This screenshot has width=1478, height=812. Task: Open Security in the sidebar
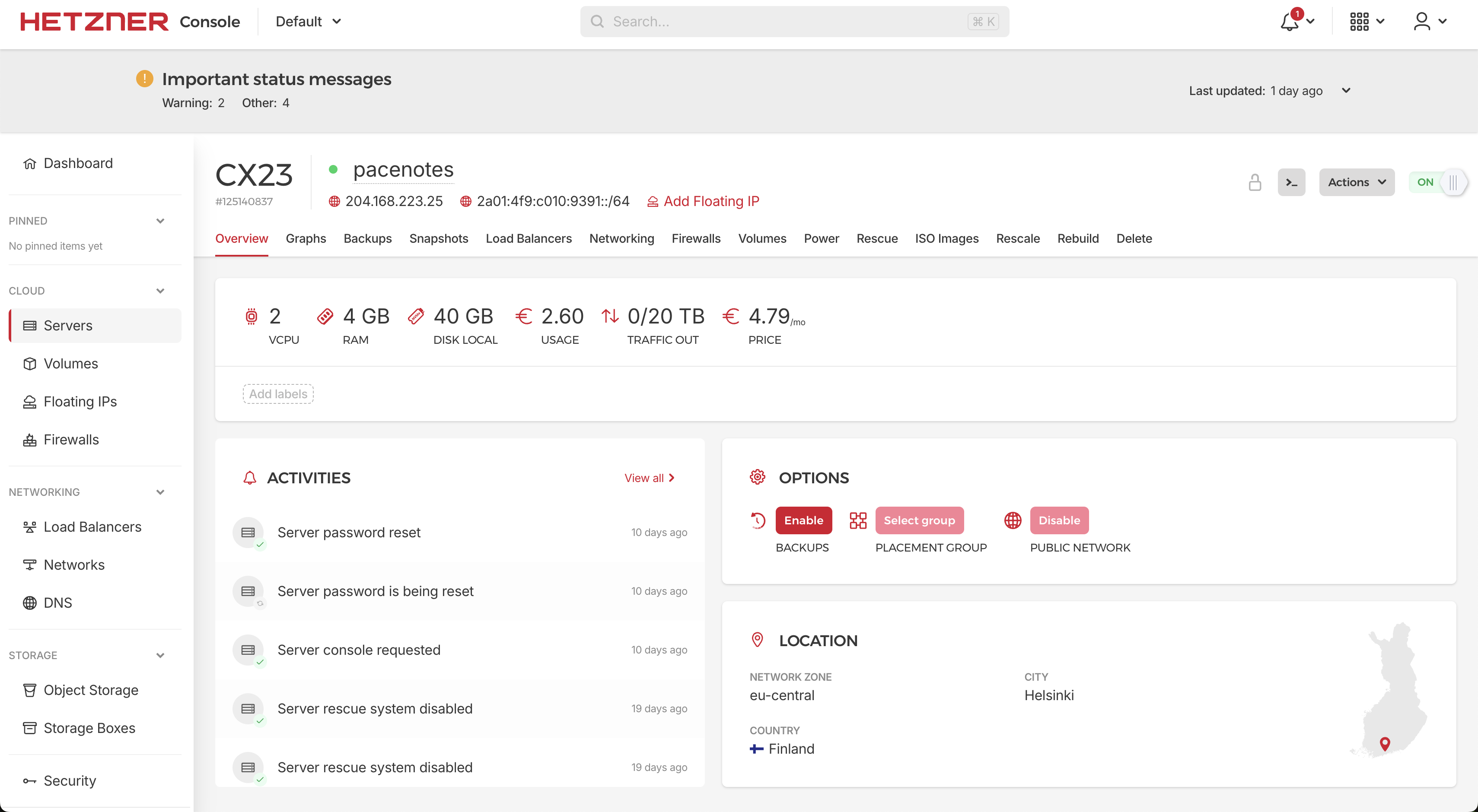(x=95, y=781)
